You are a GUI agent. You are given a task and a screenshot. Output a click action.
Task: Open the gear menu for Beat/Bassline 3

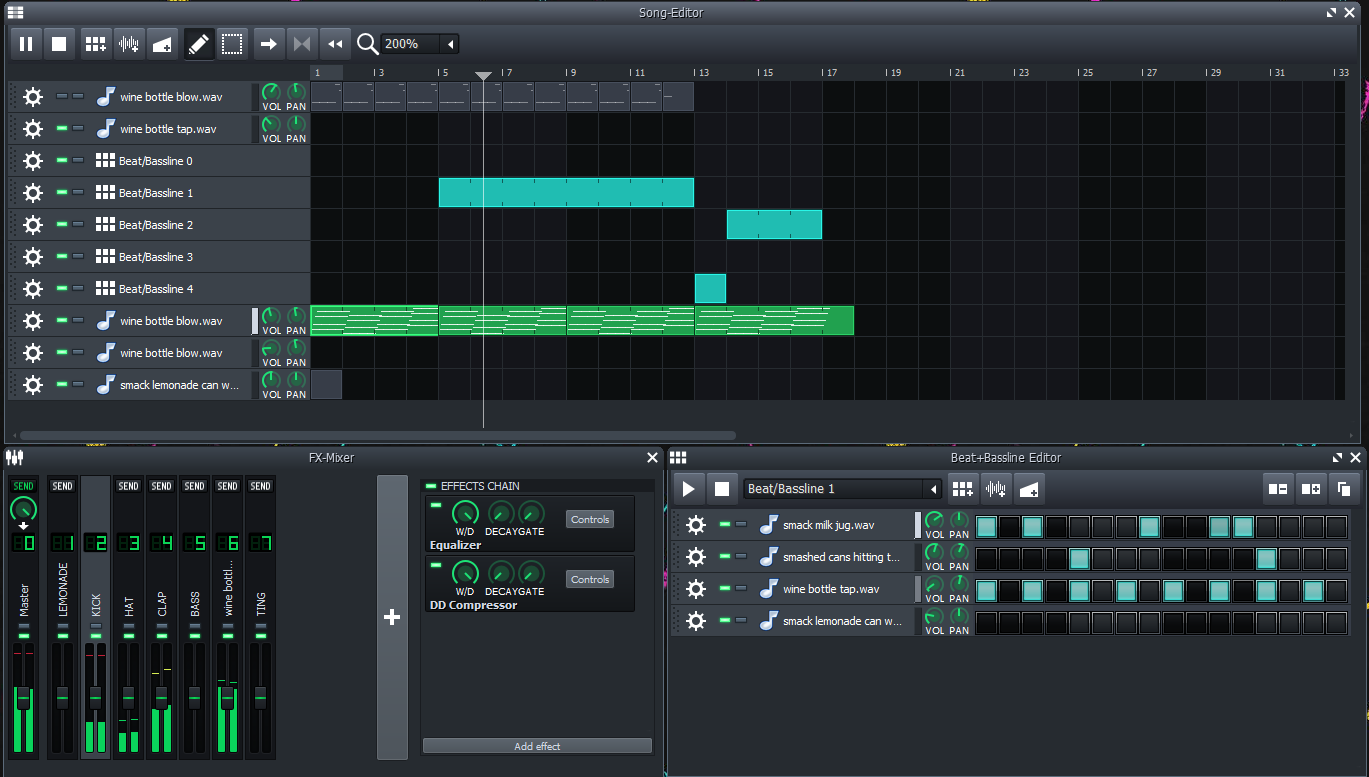[33, 257]
